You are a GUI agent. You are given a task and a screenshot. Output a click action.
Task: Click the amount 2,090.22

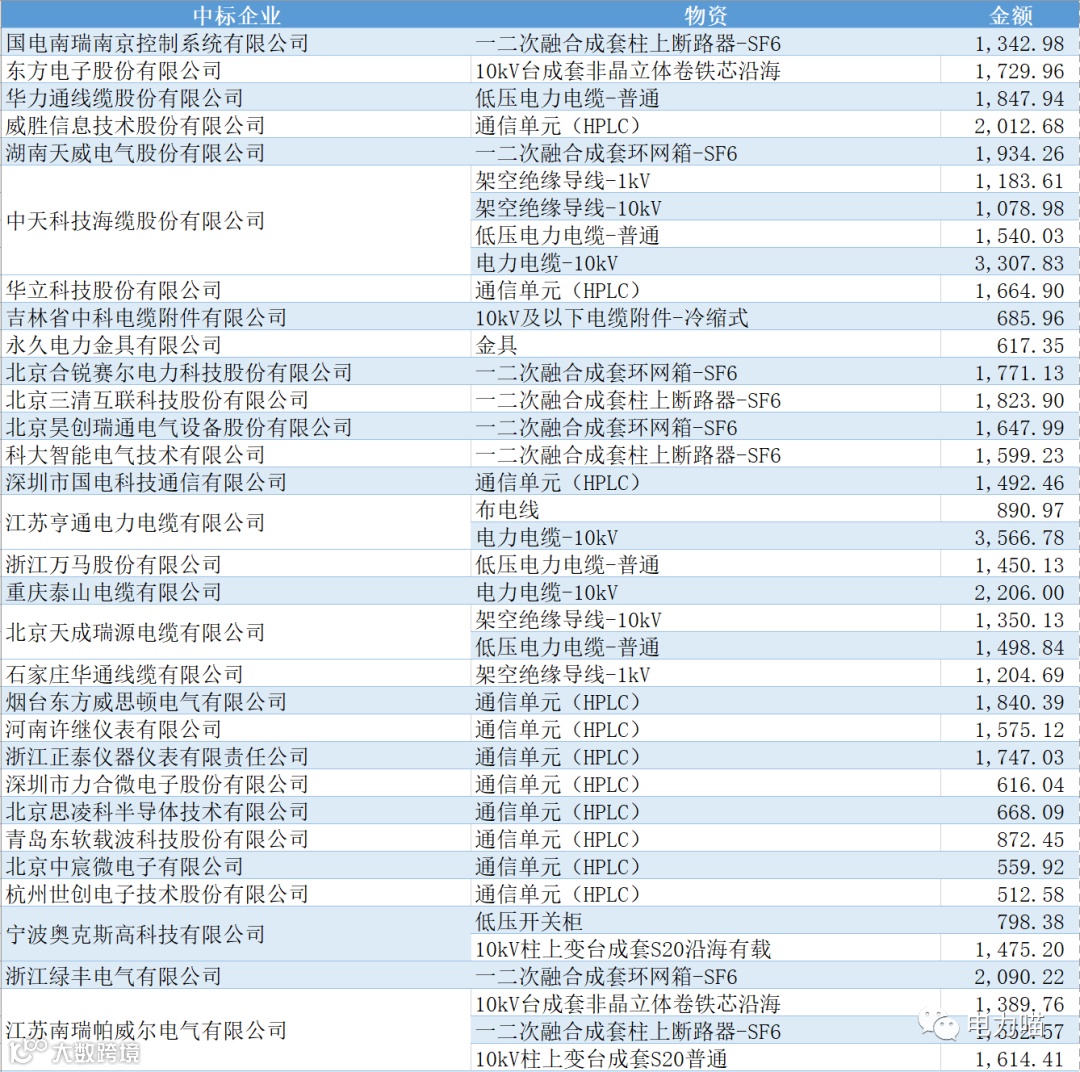click(x=1019, y=976)
